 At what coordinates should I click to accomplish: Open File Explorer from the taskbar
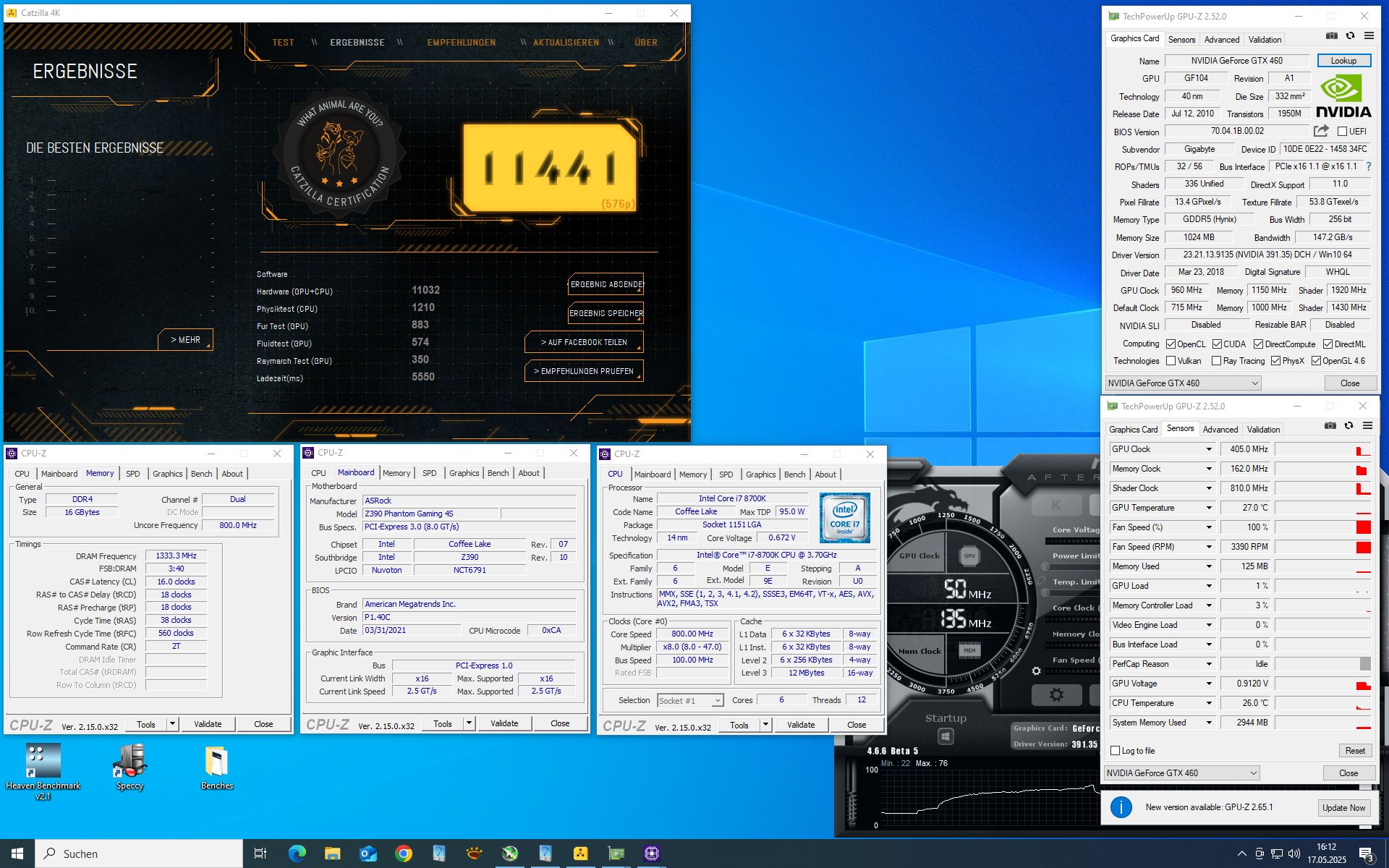coord(332,854)
